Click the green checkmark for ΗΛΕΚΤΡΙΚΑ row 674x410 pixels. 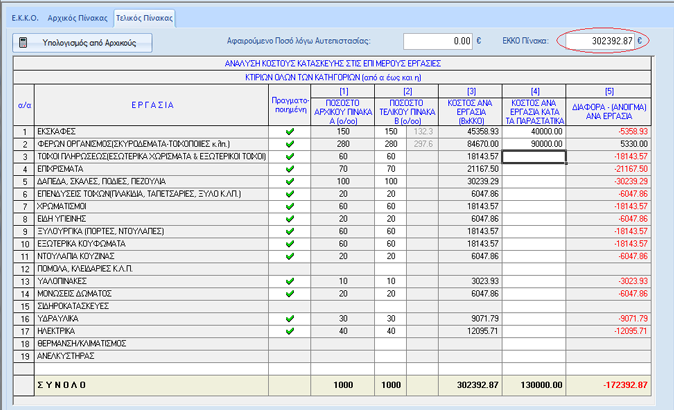[289, 331]
